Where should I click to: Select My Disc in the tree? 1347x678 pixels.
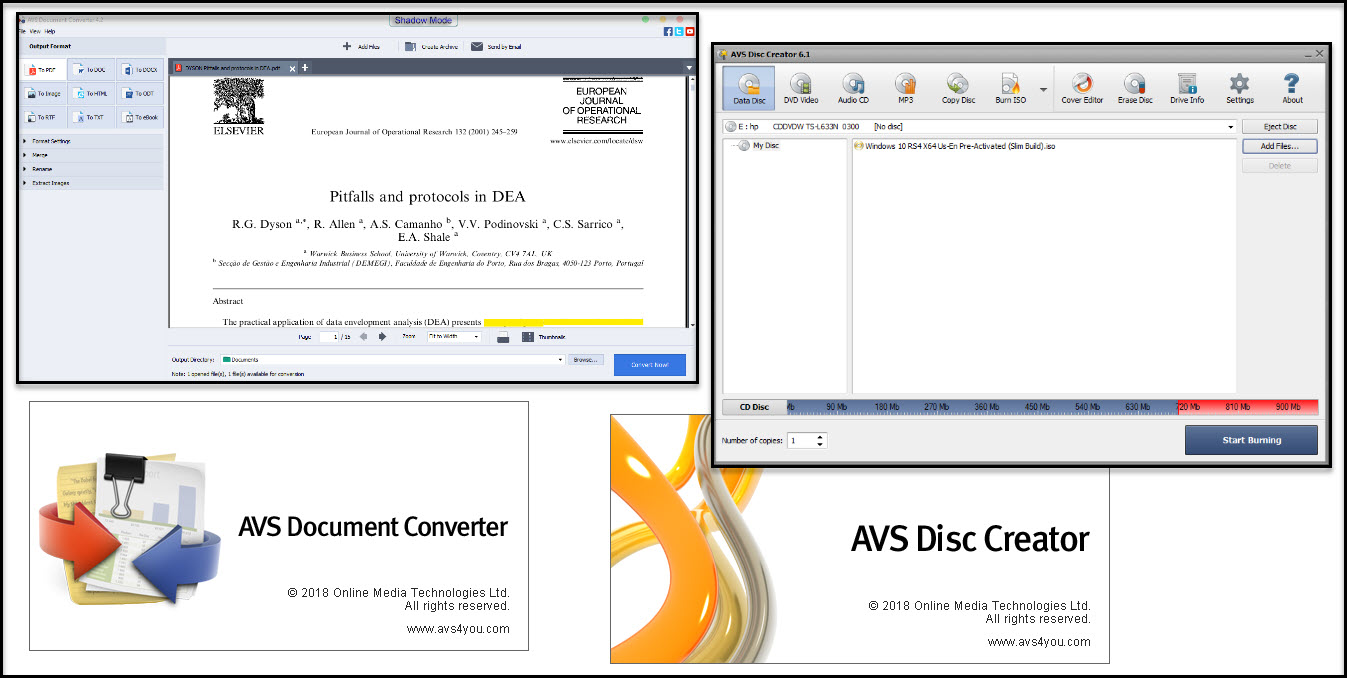[758, 146]
